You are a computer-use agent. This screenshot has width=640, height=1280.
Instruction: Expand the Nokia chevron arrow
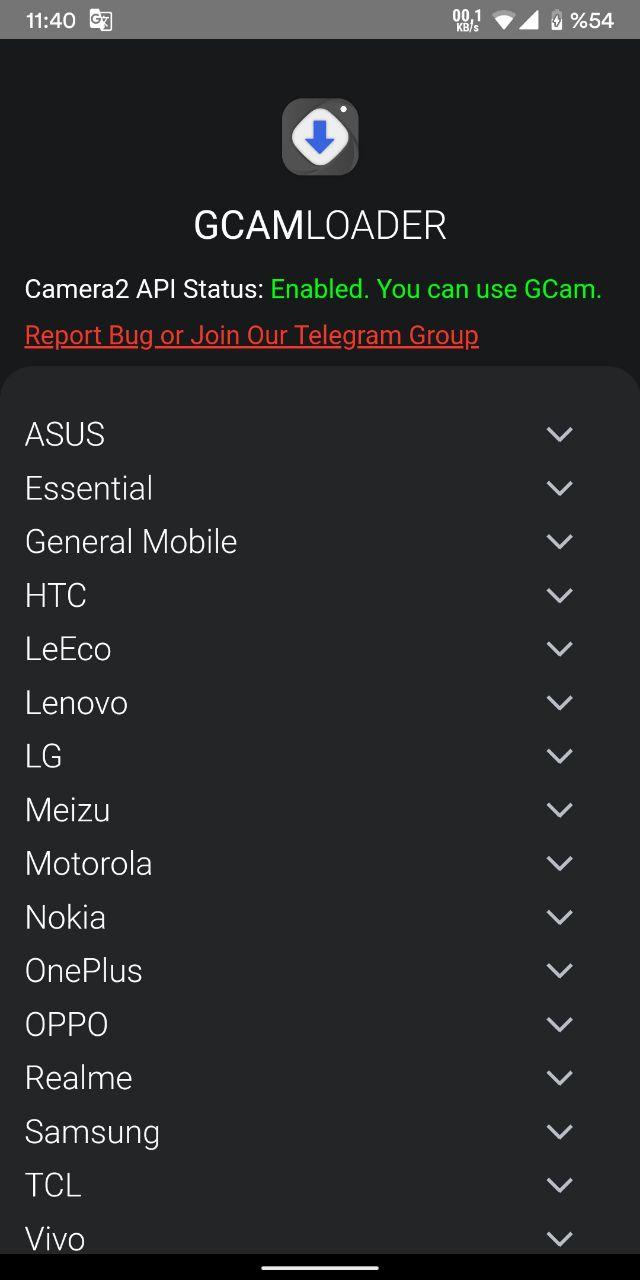560,917
